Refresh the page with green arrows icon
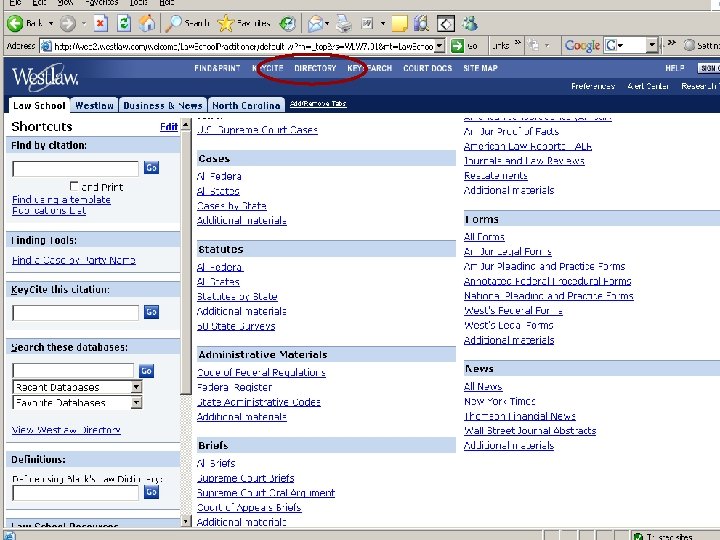The image size is (720, 540). click(124, 23)
